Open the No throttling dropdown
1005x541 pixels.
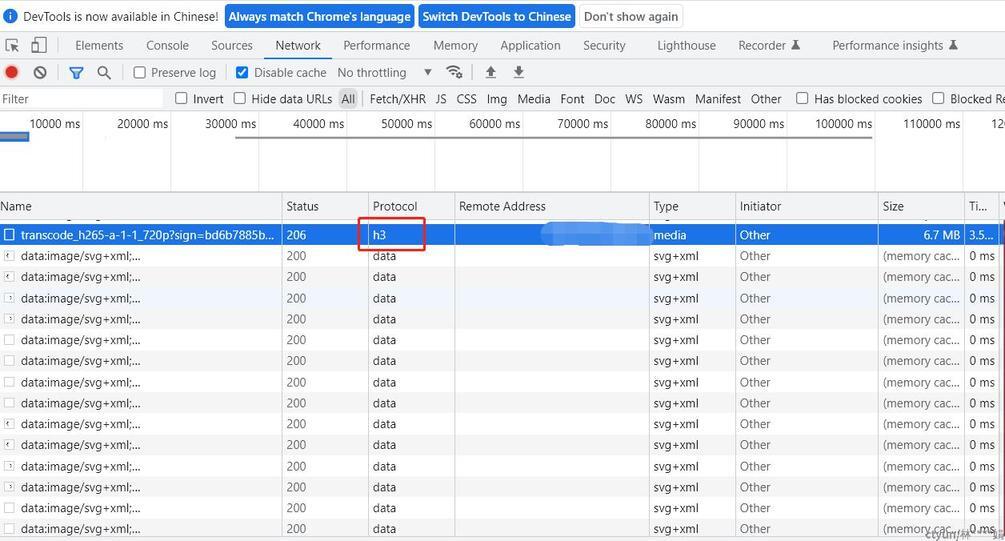pyautogui.click(x=384, y=72)
